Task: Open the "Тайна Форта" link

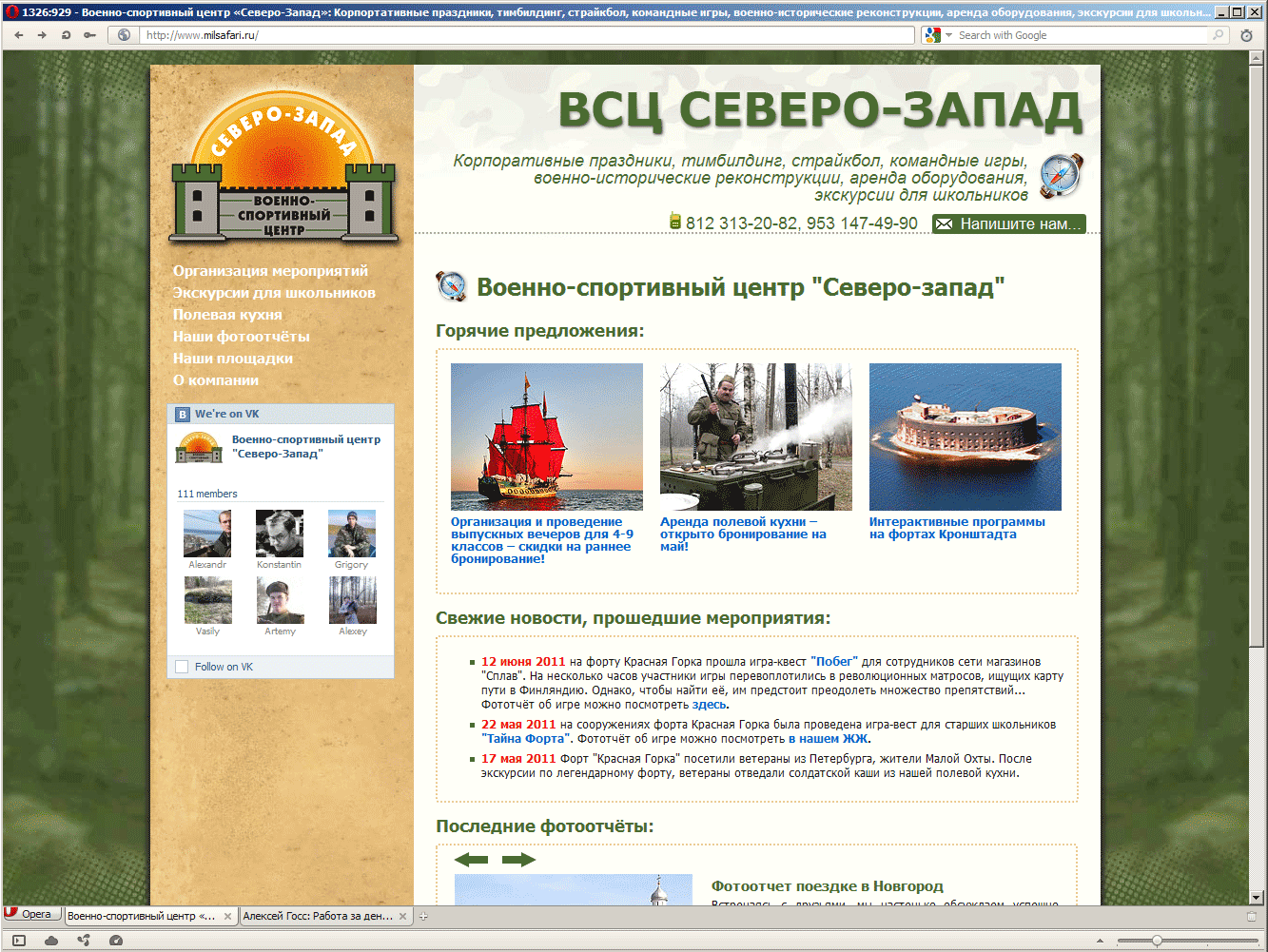Action: 526,739
